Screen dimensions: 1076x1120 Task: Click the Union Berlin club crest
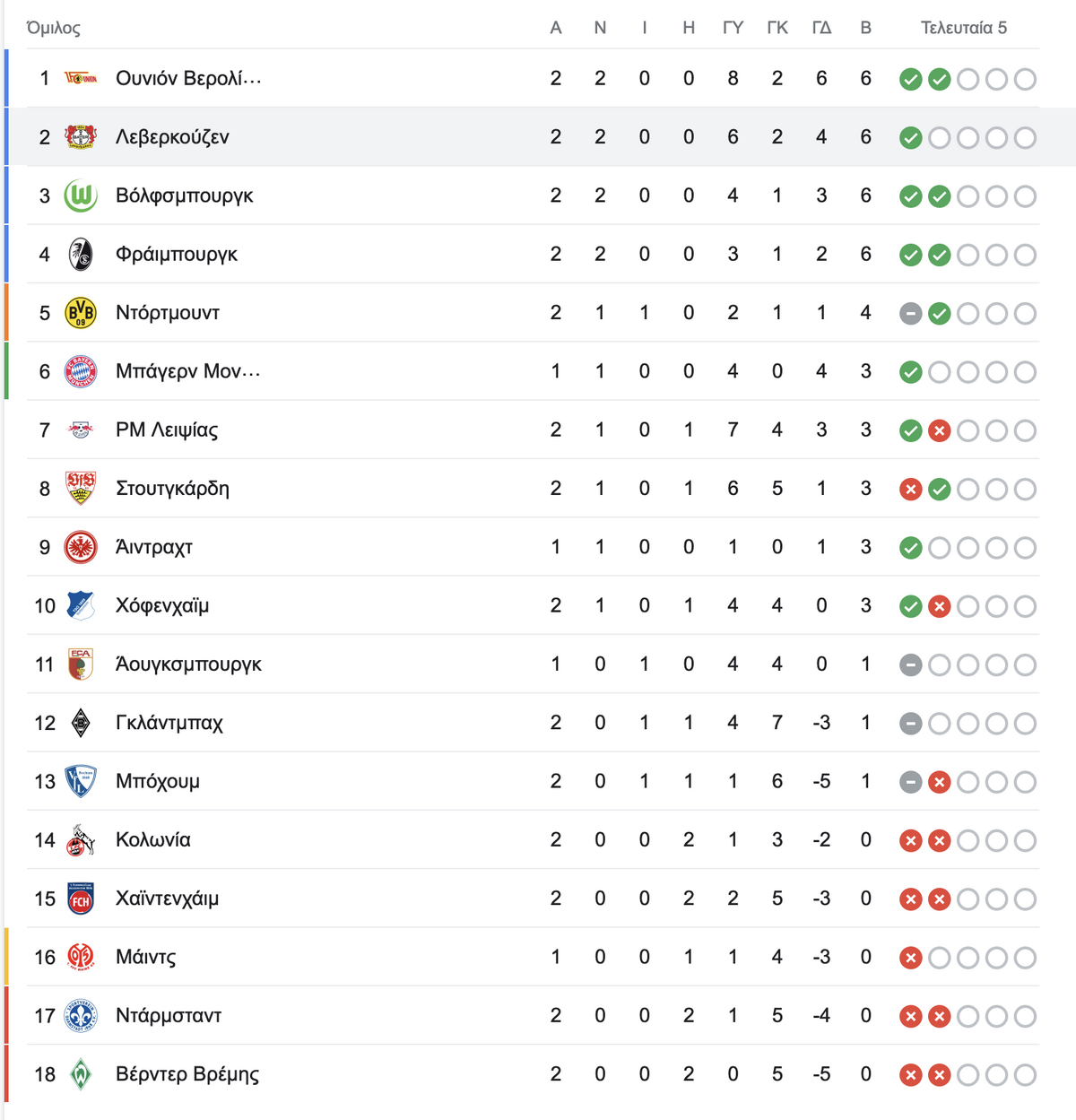(81, 79)
